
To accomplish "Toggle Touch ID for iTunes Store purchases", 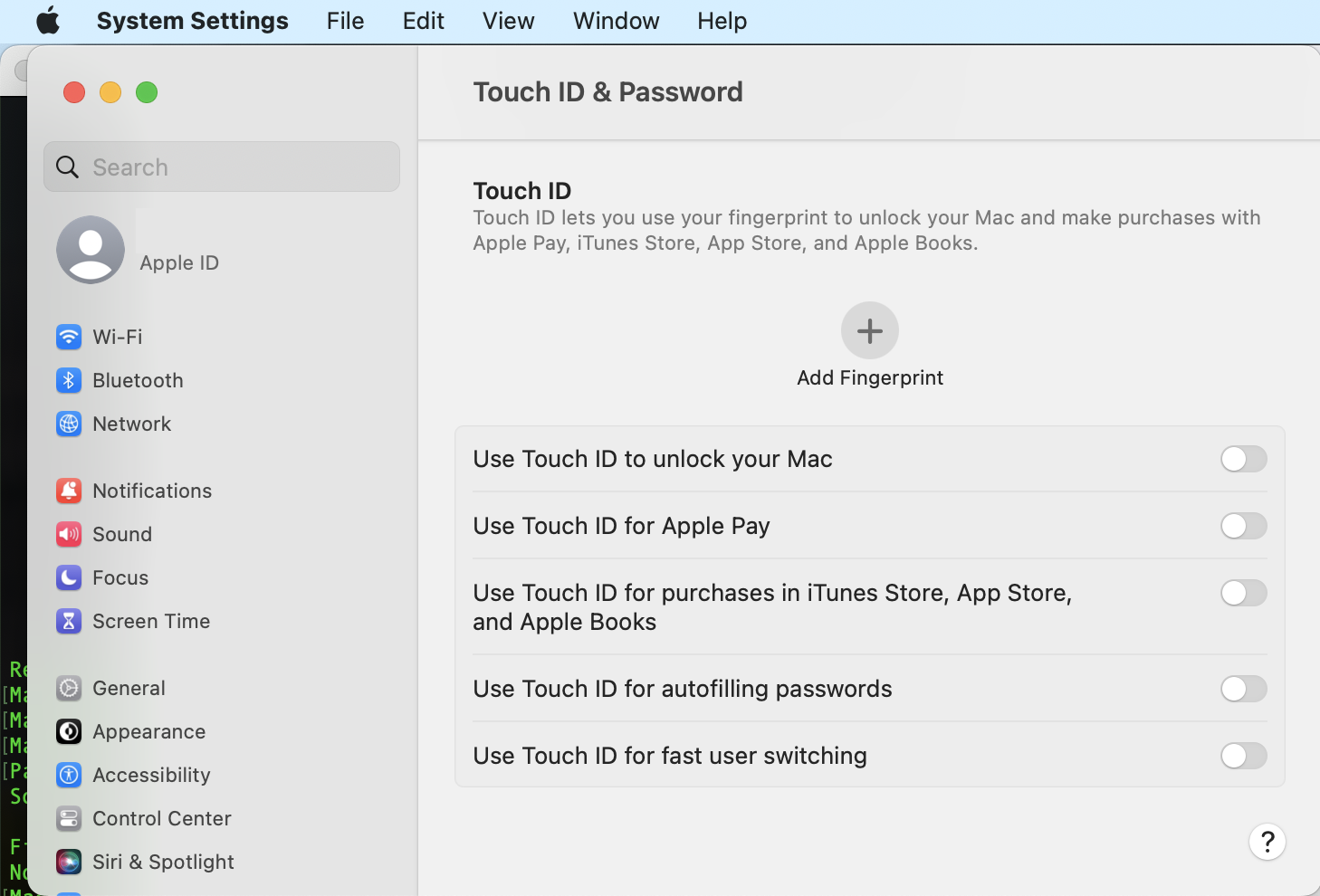I will click(1243, 593).
